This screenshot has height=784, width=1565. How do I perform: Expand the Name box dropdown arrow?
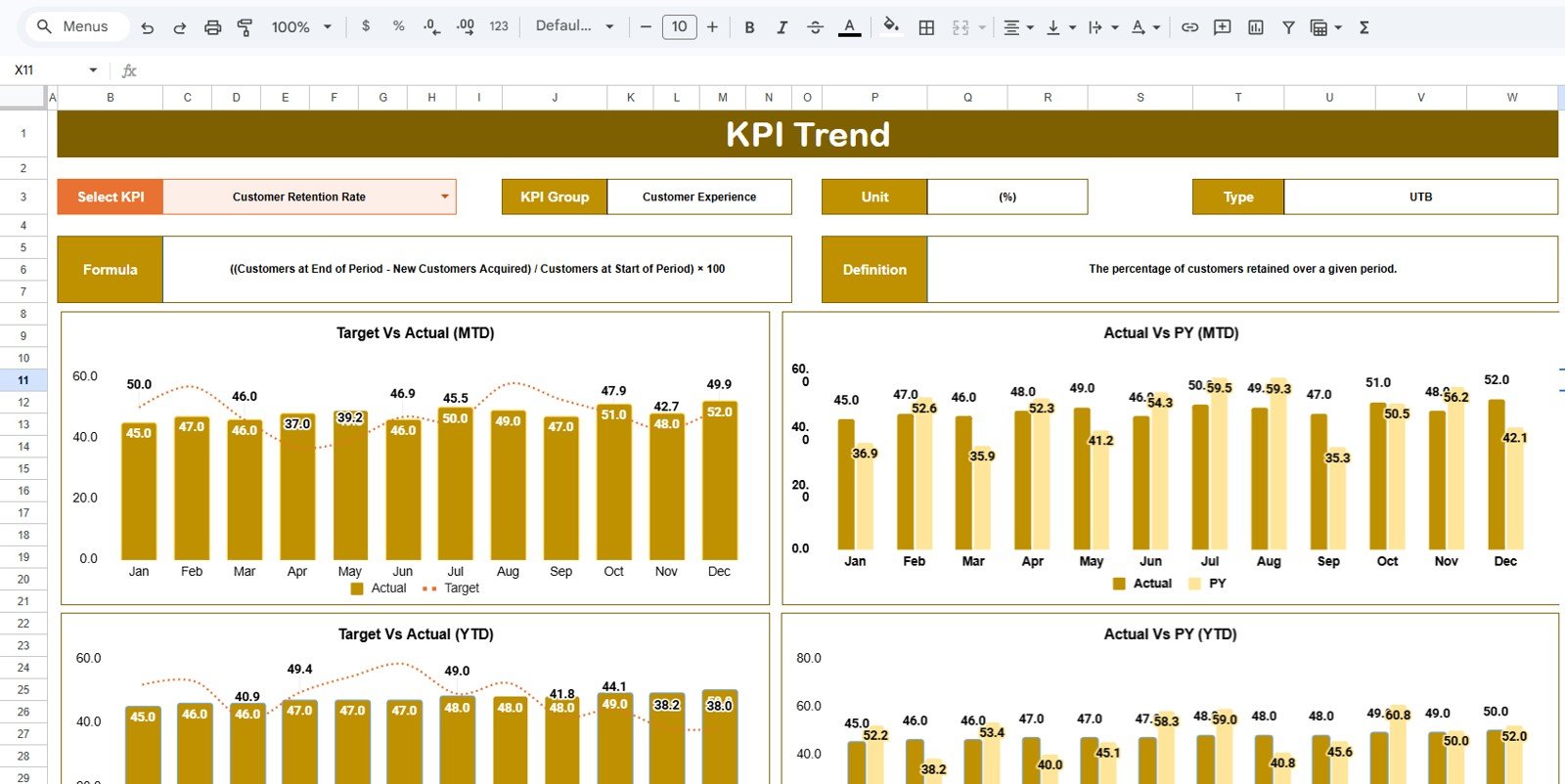[93, 70]
